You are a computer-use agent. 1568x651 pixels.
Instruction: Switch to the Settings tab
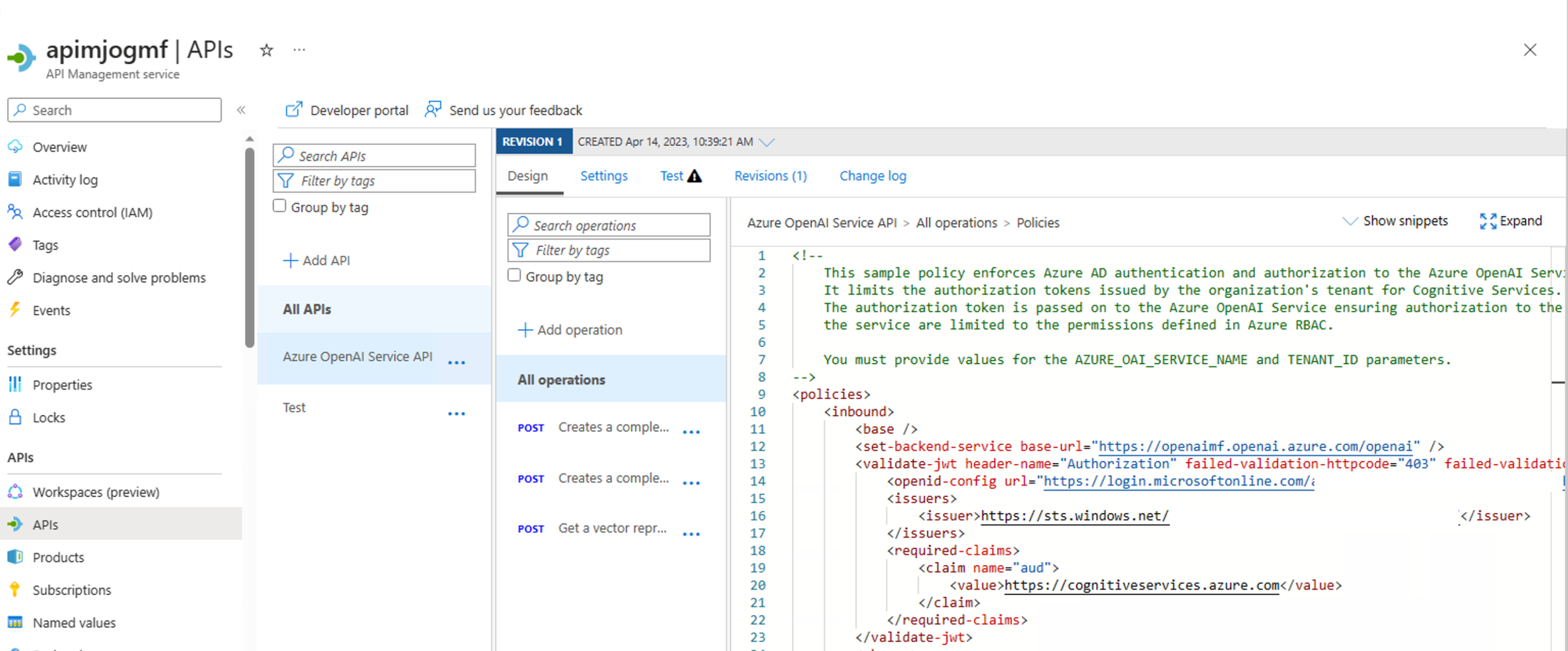[603, 176]
